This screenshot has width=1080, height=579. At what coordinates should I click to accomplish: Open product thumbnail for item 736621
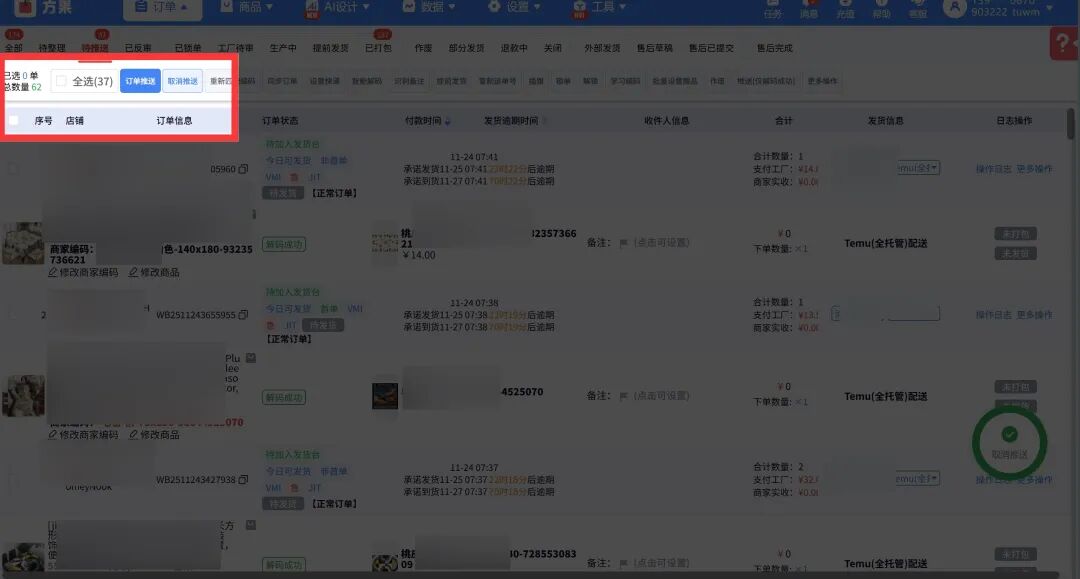click(23, 243)
